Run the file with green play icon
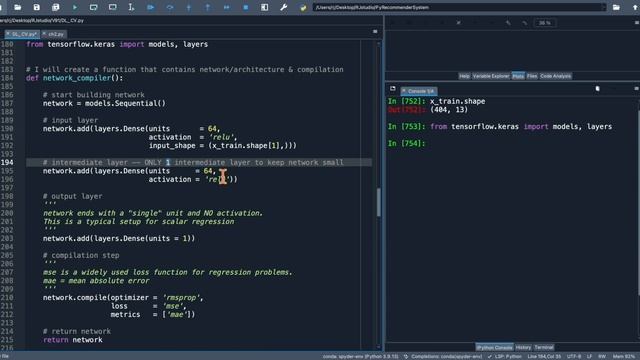The image size is (640, 360). (75, 7)
